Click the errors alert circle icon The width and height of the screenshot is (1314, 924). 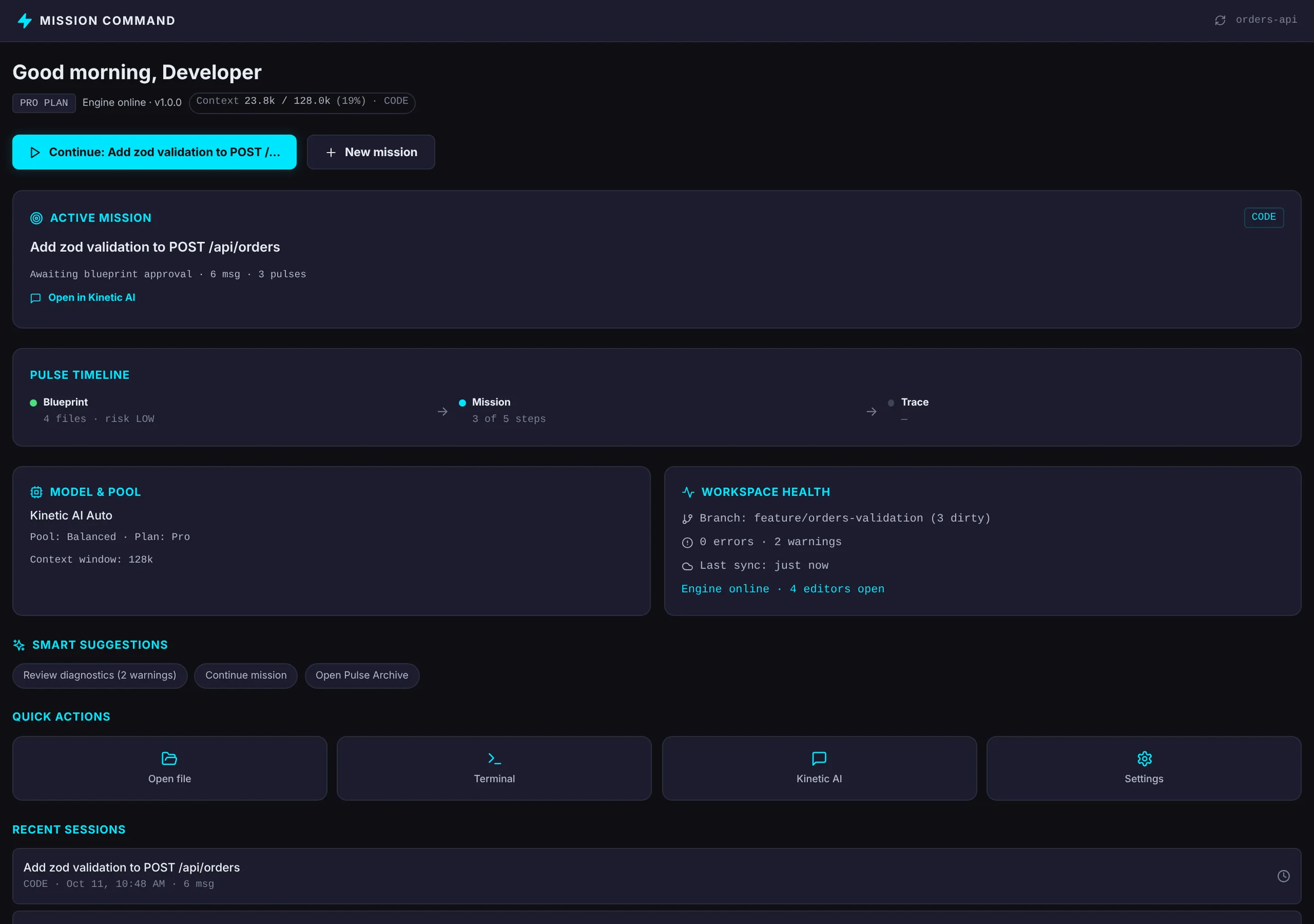tap(687, 542)
